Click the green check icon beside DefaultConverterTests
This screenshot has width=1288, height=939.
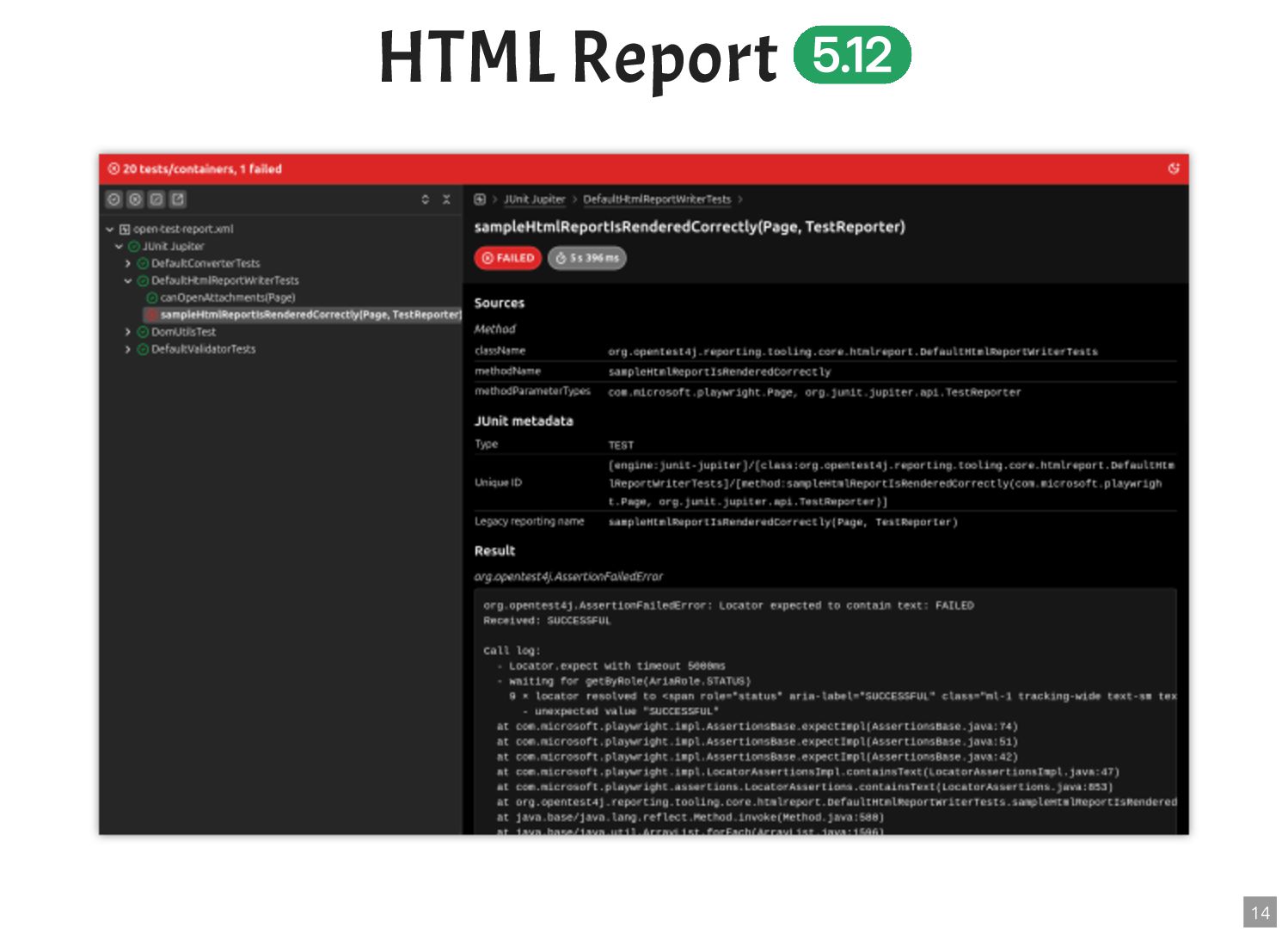(x=143, y=264)
